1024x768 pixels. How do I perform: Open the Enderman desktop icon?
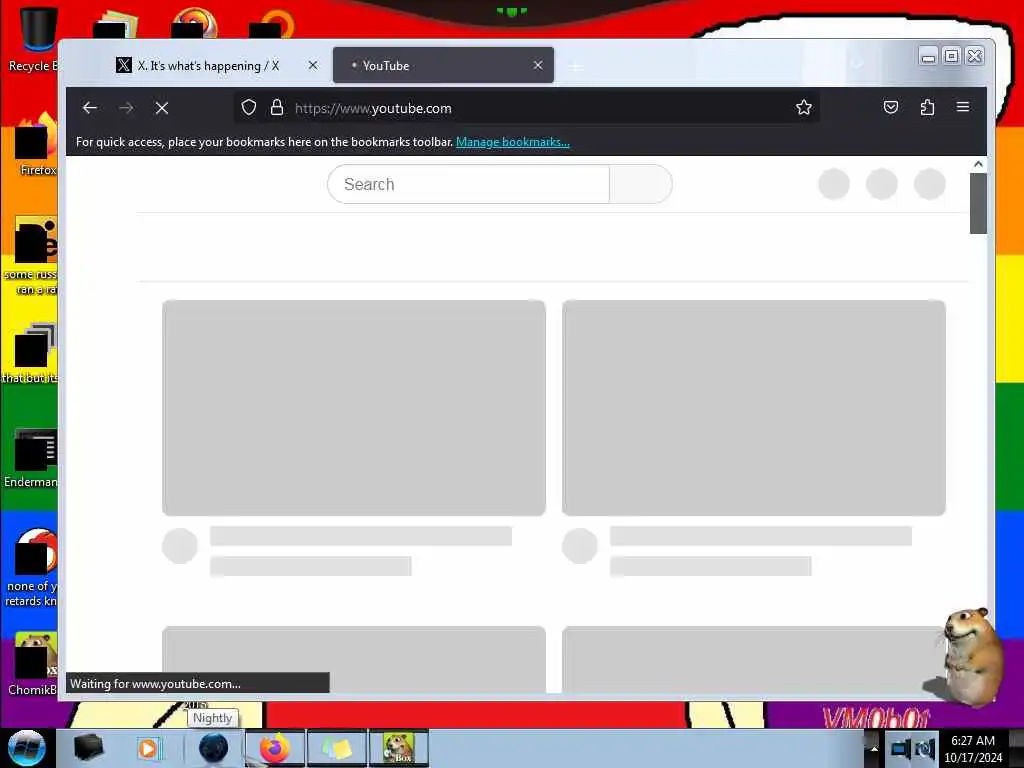coord(33,457)
